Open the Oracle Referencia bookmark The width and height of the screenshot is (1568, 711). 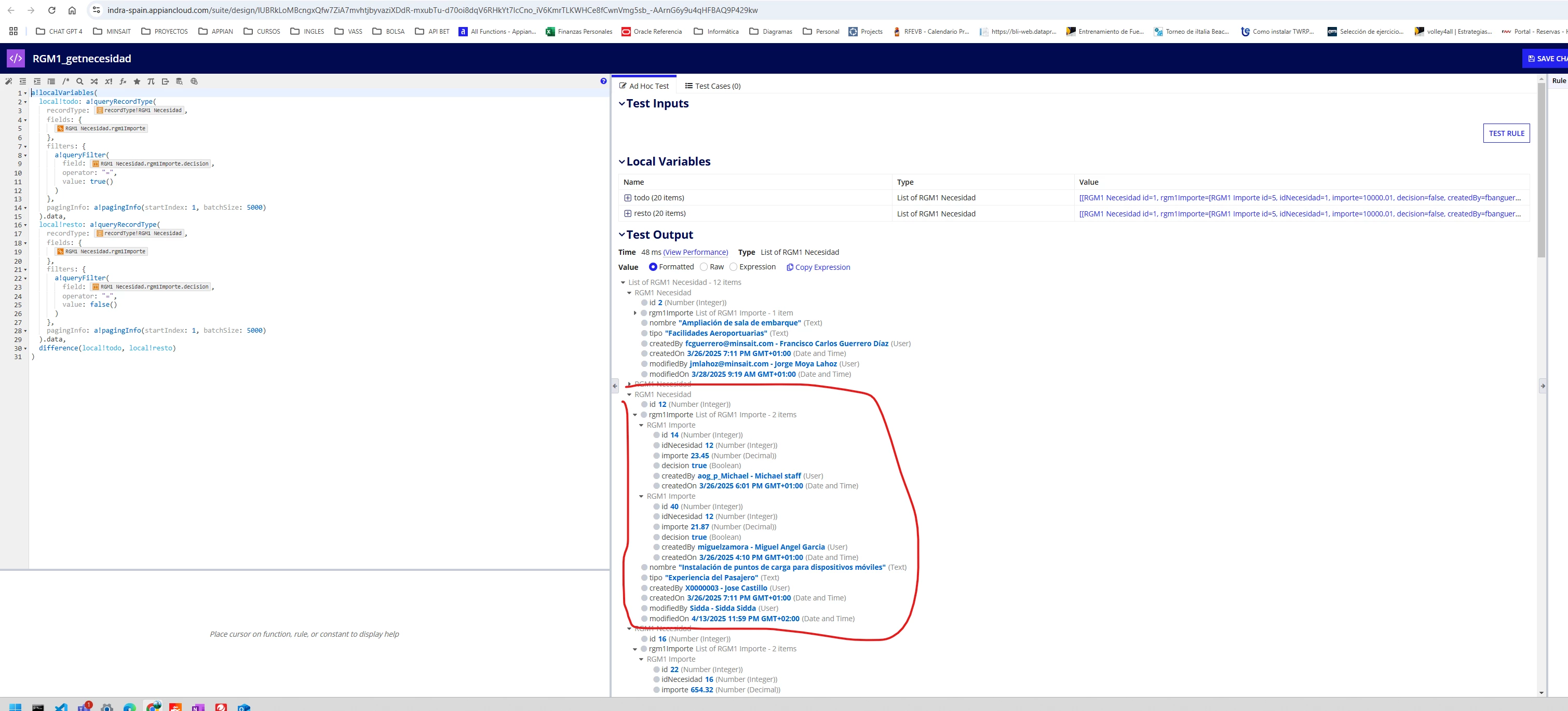coord(651,31)
